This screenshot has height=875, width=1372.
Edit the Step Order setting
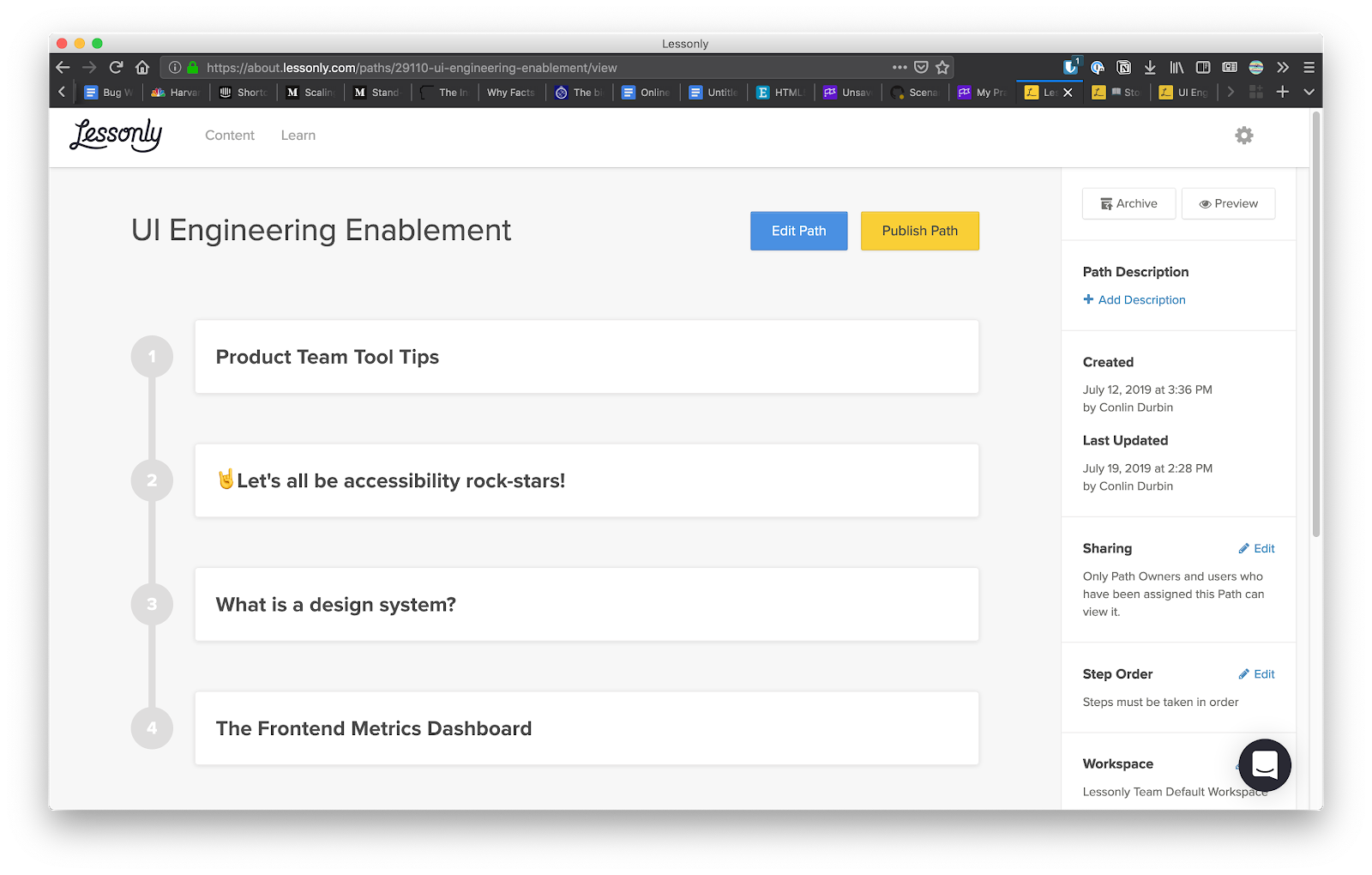pyautogui.click(x=1256, y=674)
